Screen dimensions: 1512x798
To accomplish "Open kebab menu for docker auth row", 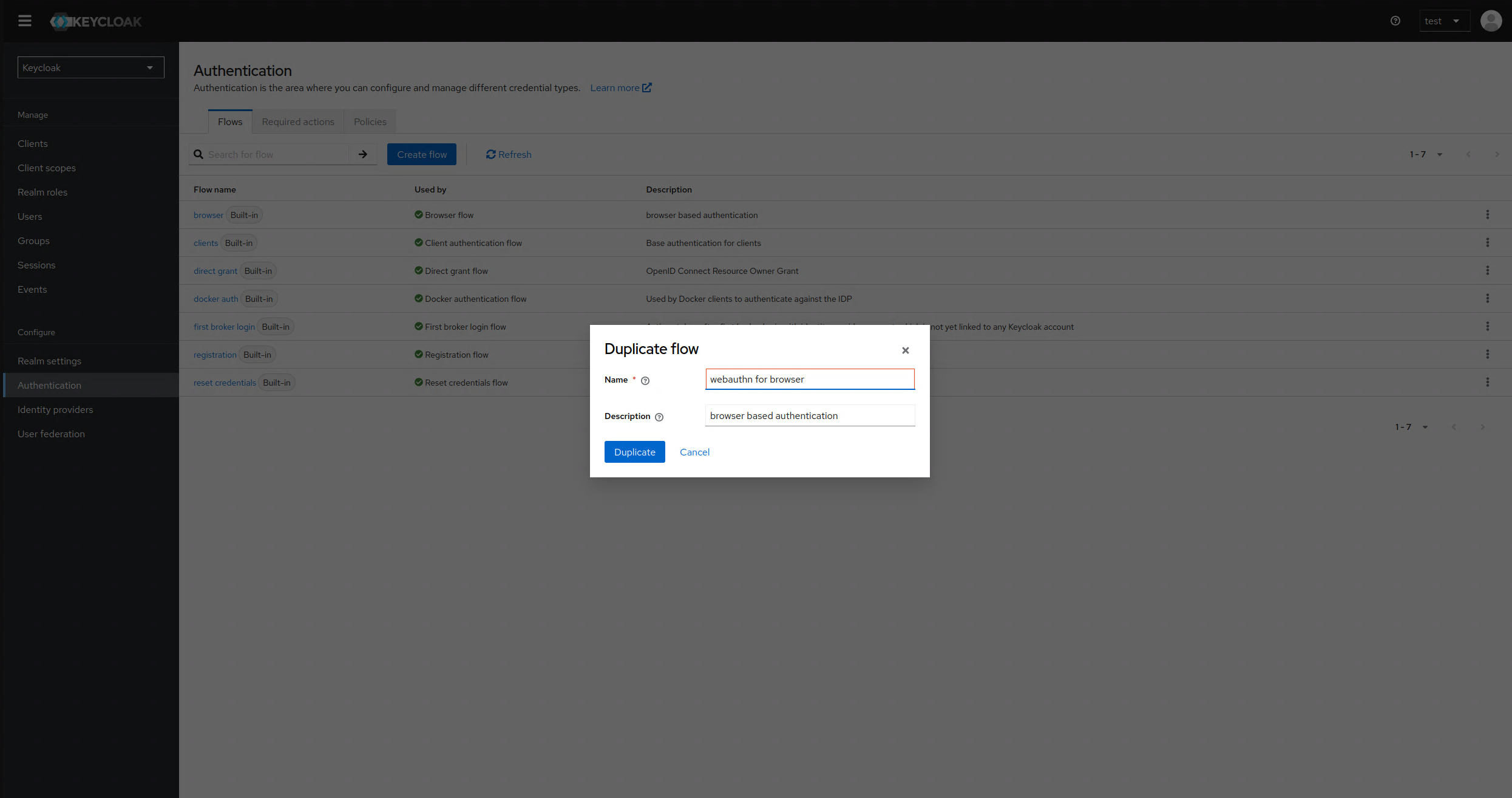I will pyautogui.click(x=1487, y=299).
